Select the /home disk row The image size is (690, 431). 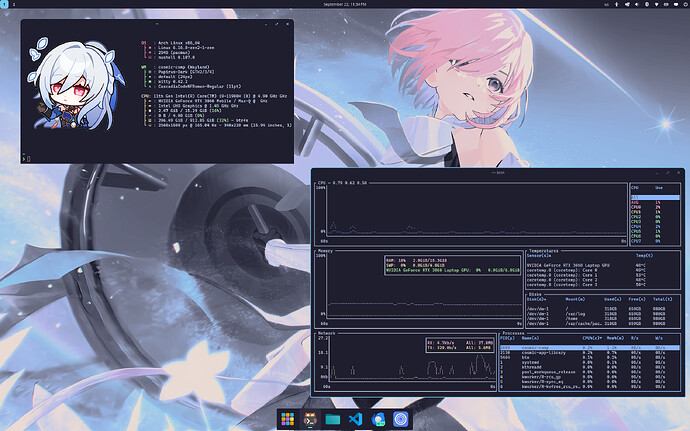[x=603, y=319]
